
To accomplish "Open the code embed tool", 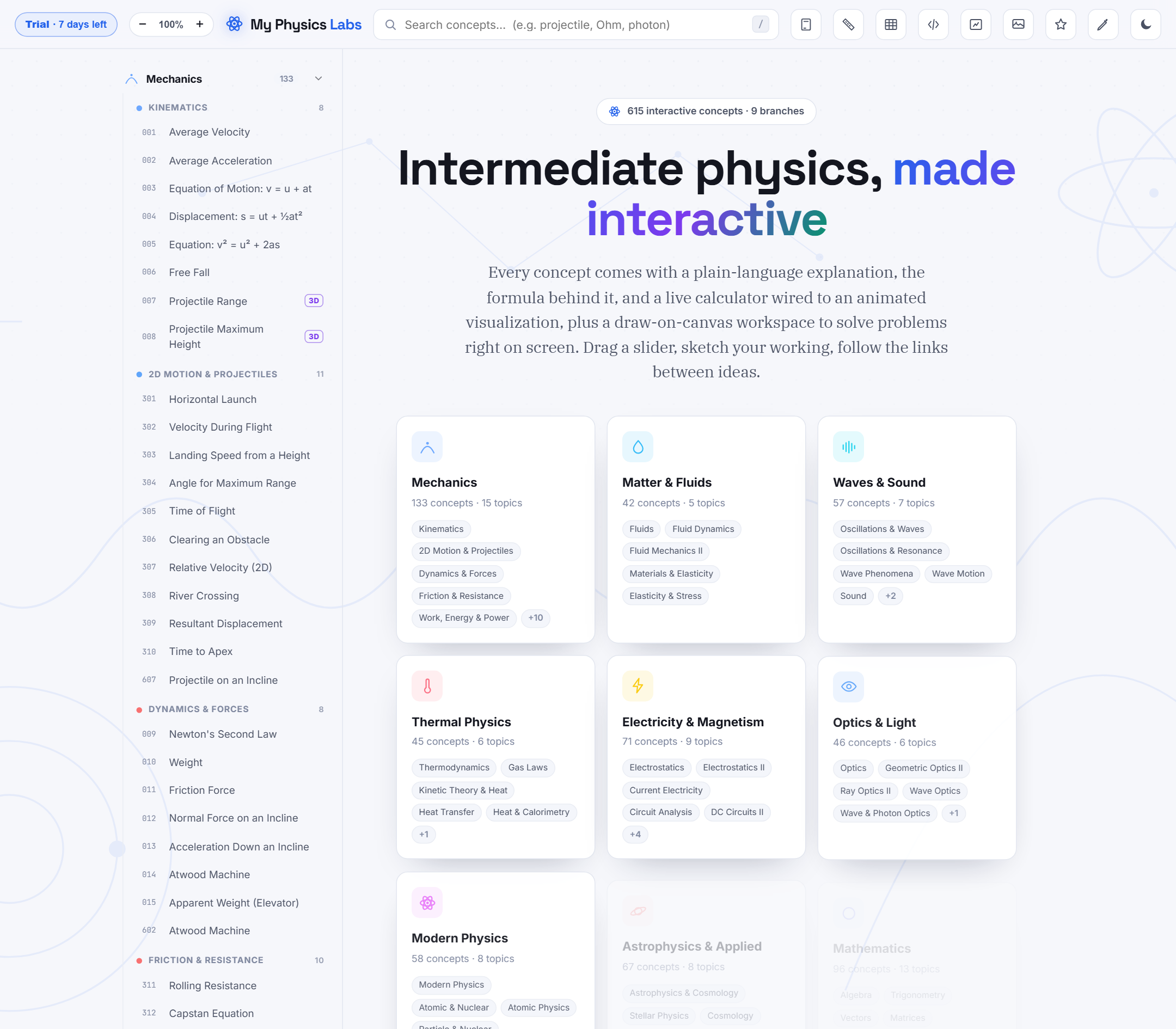I will (x=933, y=24).
